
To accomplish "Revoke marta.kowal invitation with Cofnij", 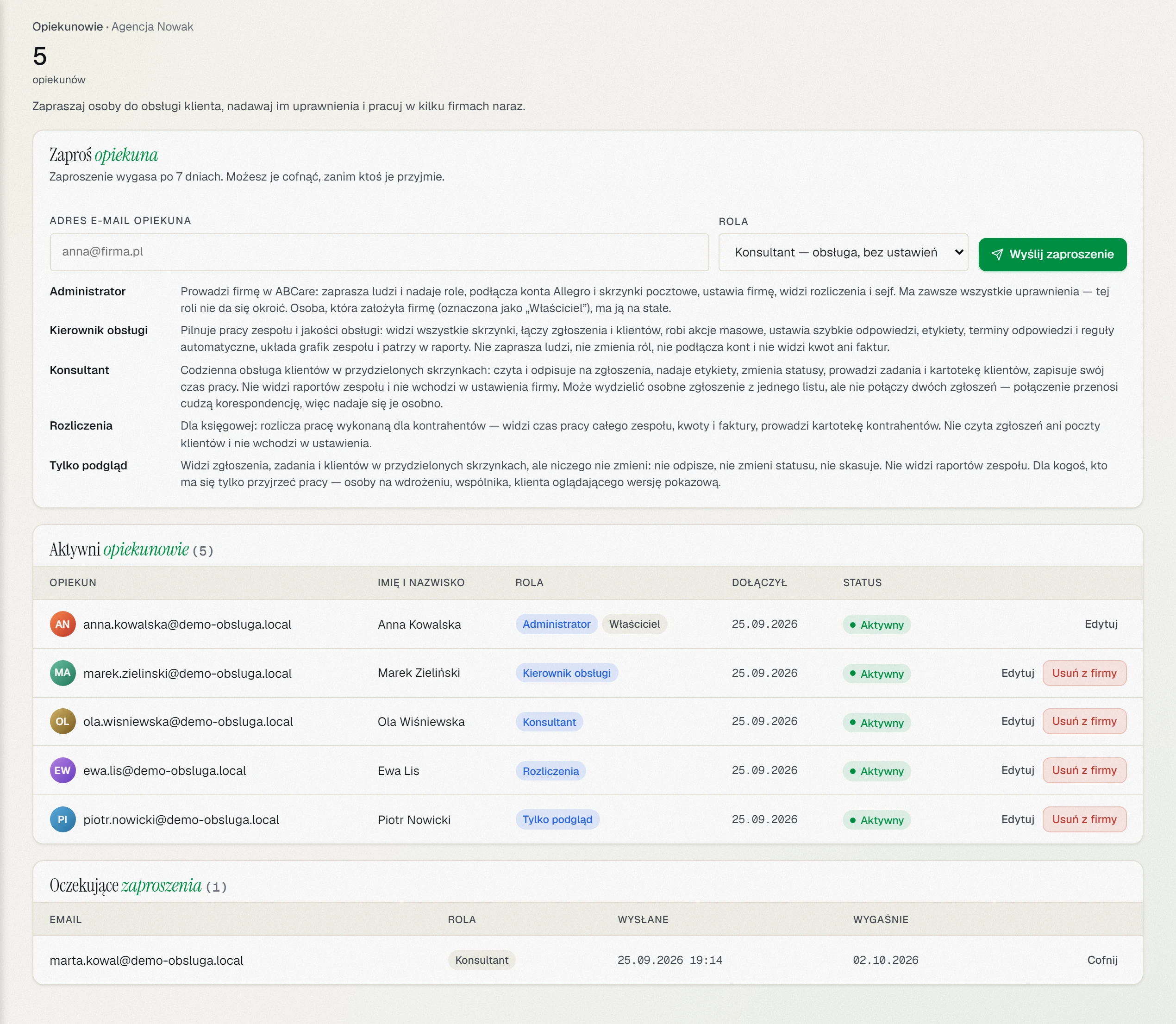I will 1102,960.
